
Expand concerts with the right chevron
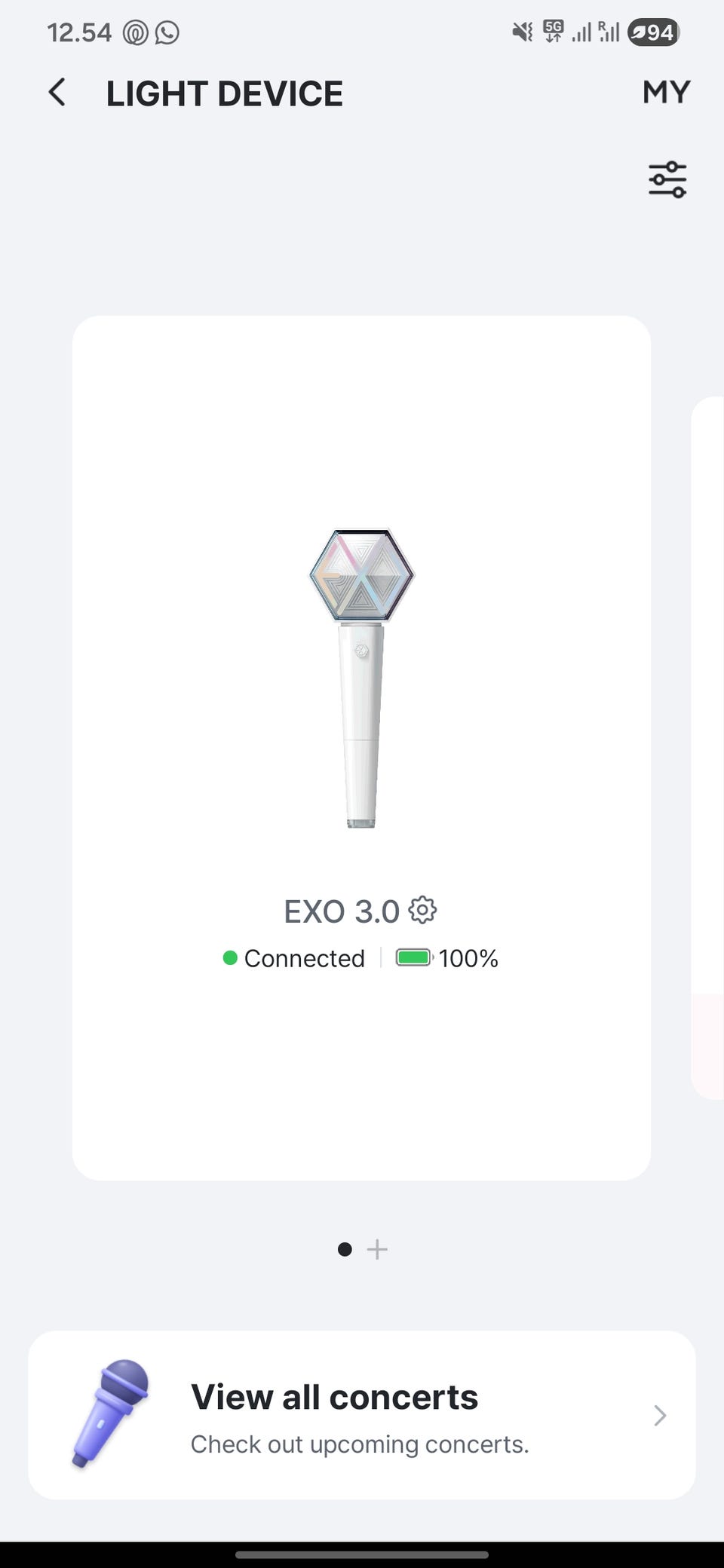[x=660, y=1415]
